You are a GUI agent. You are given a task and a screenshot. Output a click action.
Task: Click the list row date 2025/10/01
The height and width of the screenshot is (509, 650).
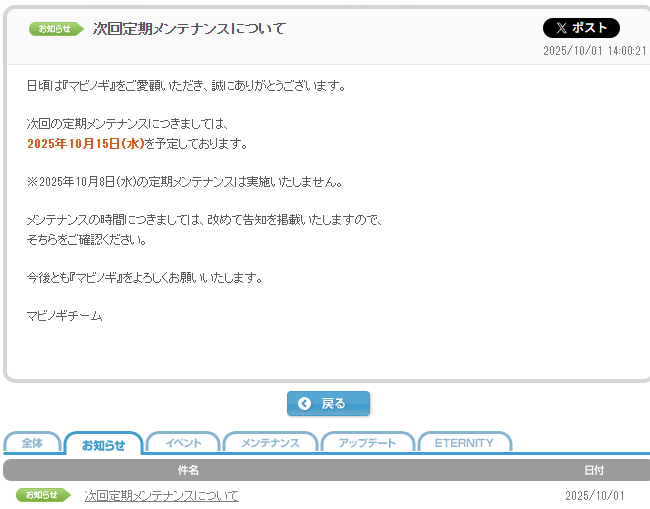point(594,495)
